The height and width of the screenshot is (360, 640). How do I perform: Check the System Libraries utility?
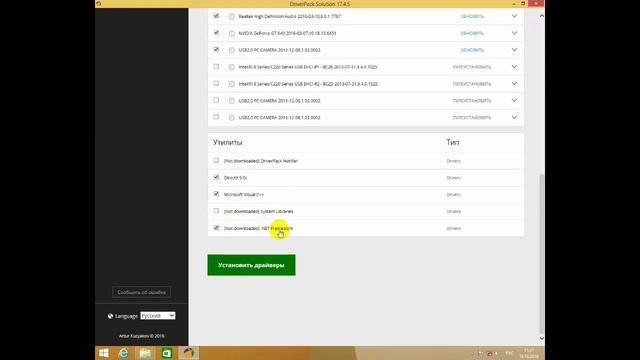[x=216, y=211]
